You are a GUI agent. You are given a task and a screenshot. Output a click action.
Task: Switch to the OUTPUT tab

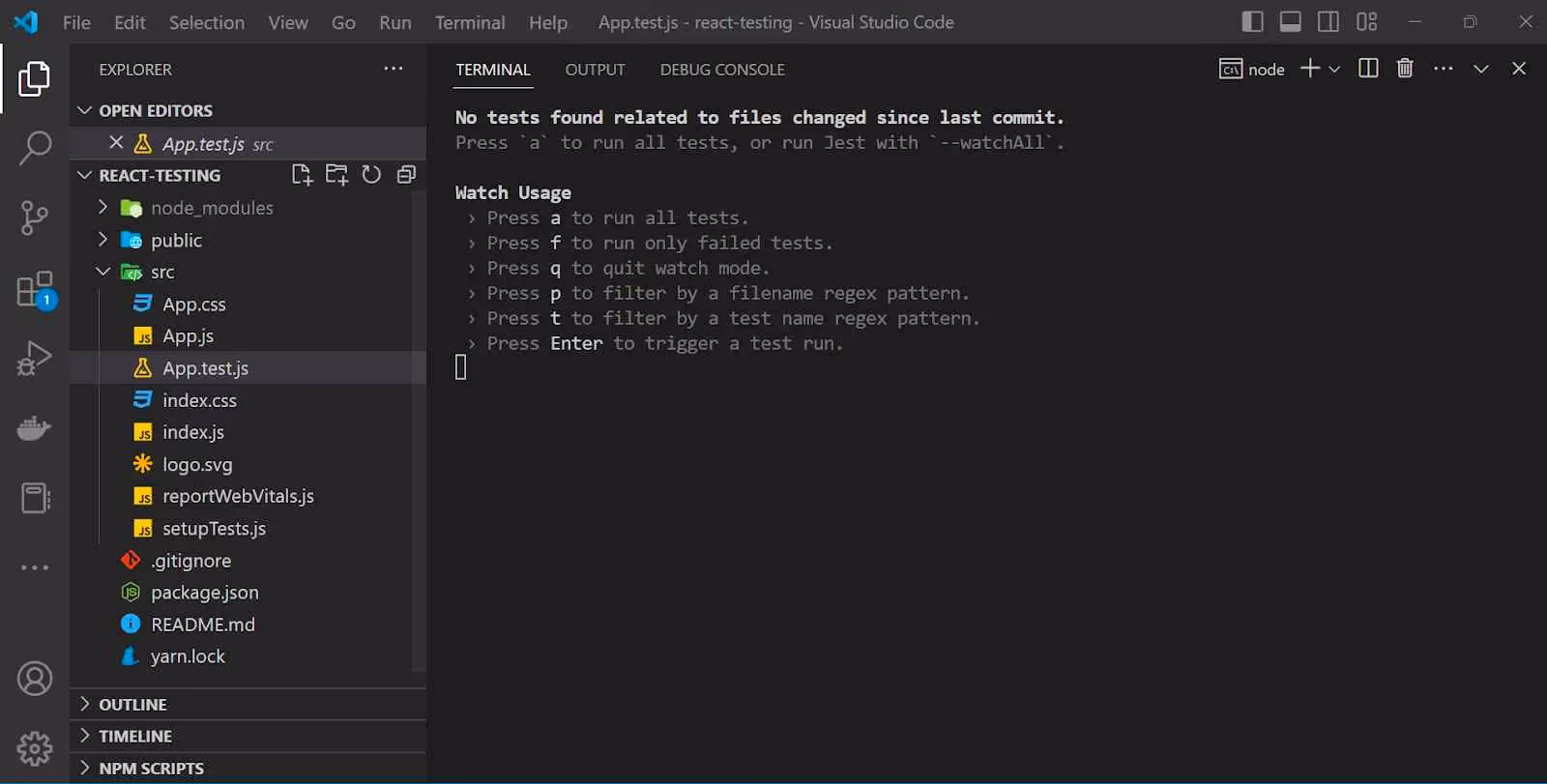click(x=595, y=70)
